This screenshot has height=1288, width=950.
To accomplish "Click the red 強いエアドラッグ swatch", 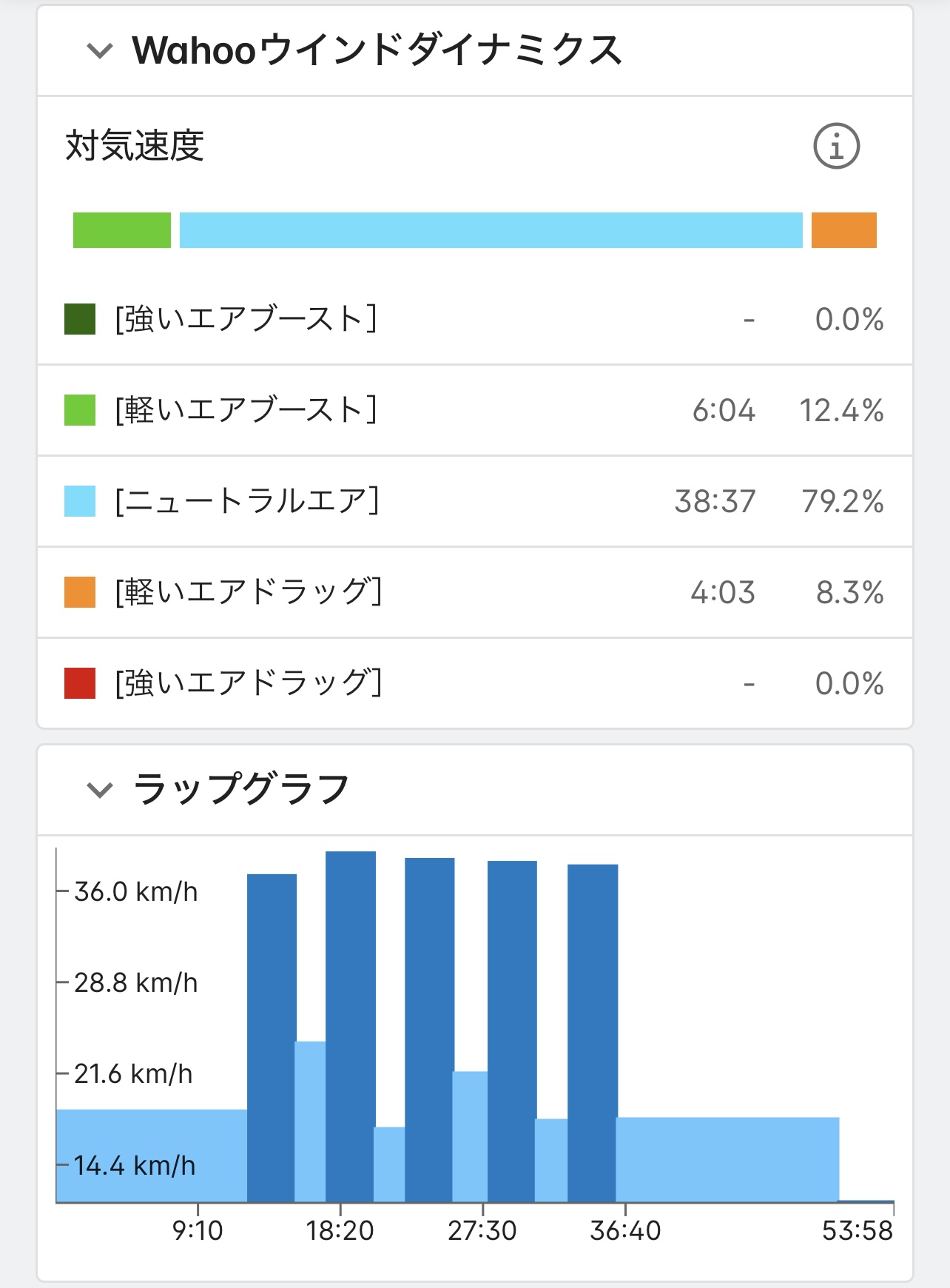I will (x=80, y=683).
